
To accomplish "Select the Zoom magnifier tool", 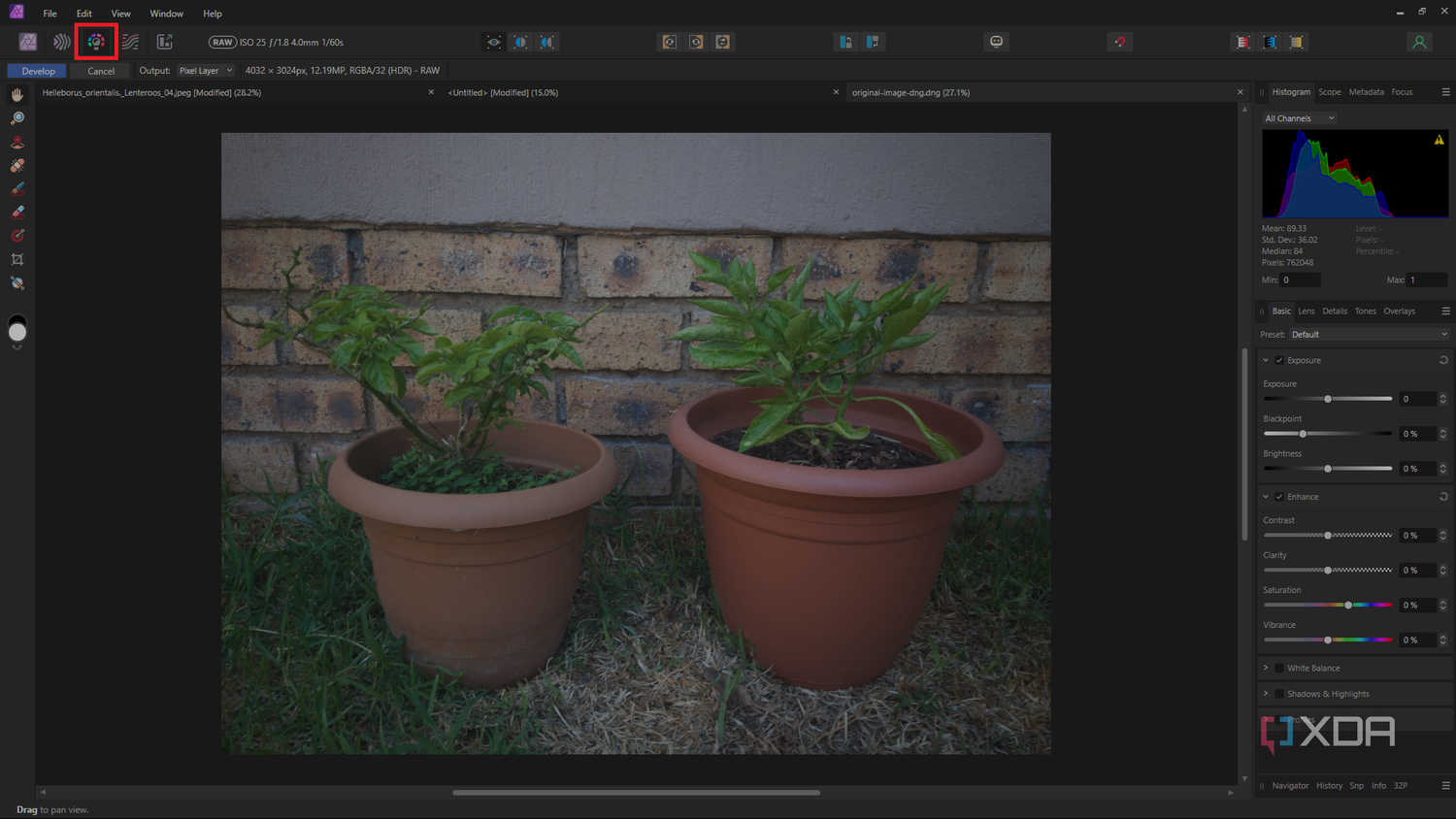I will click(17, 118).
